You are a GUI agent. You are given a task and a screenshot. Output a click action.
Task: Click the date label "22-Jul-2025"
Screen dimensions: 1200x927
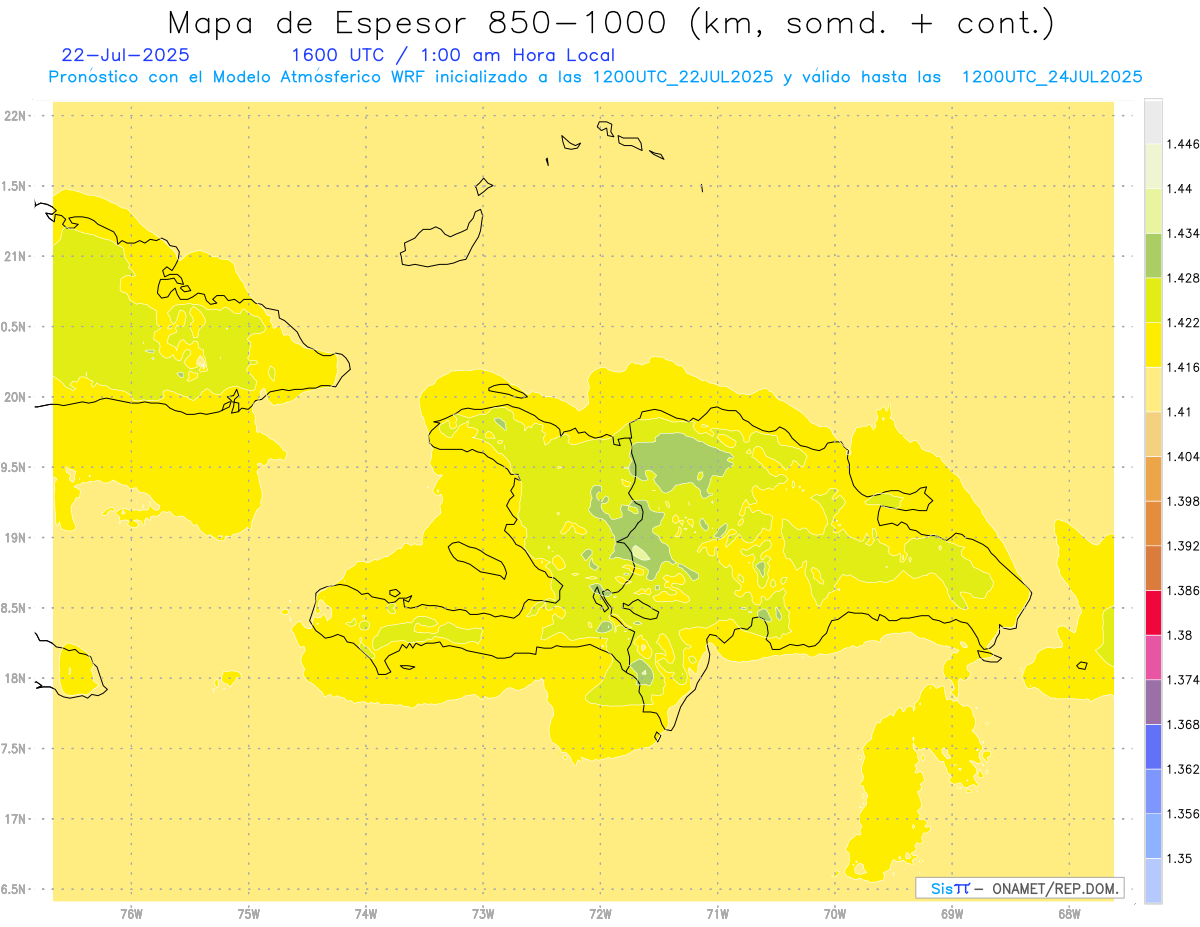pos(125,55)
